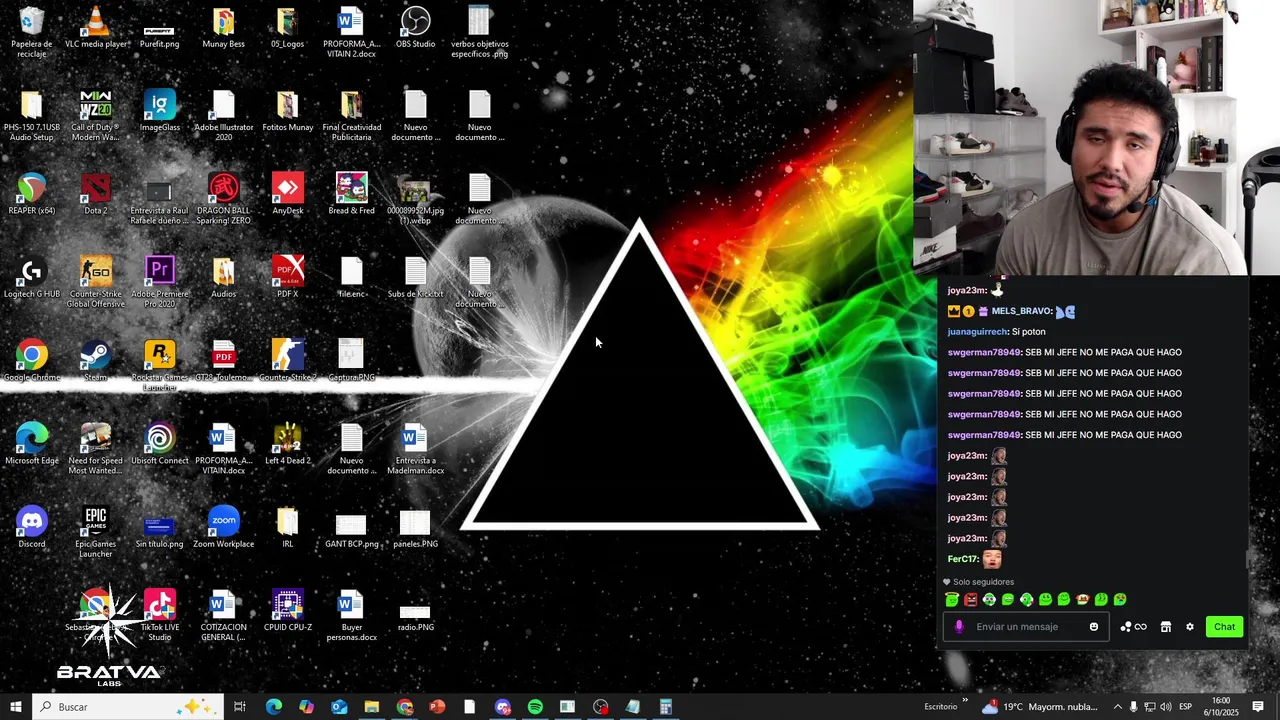Select the CPUID CPU-Z desktop icon
Viewport: 1280px width, 720px height.
[288, 611]
